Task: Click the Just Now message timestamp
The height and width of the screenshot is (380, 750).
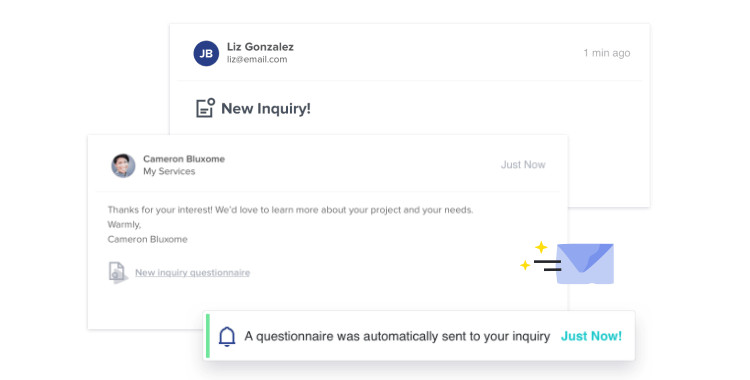Action: 523,165
